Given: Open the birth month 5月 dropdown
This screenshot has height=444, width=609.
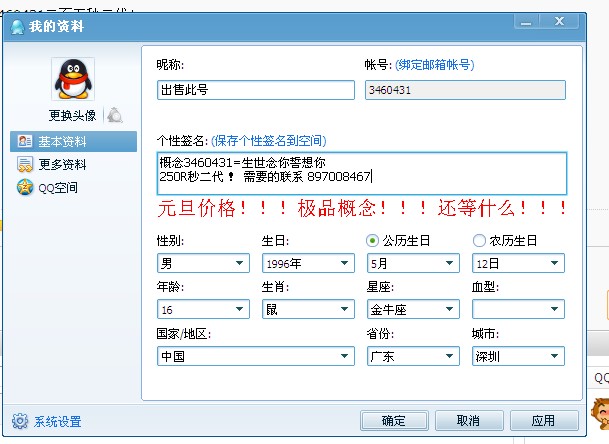Looking at the screenshot, I should (413, 263).
